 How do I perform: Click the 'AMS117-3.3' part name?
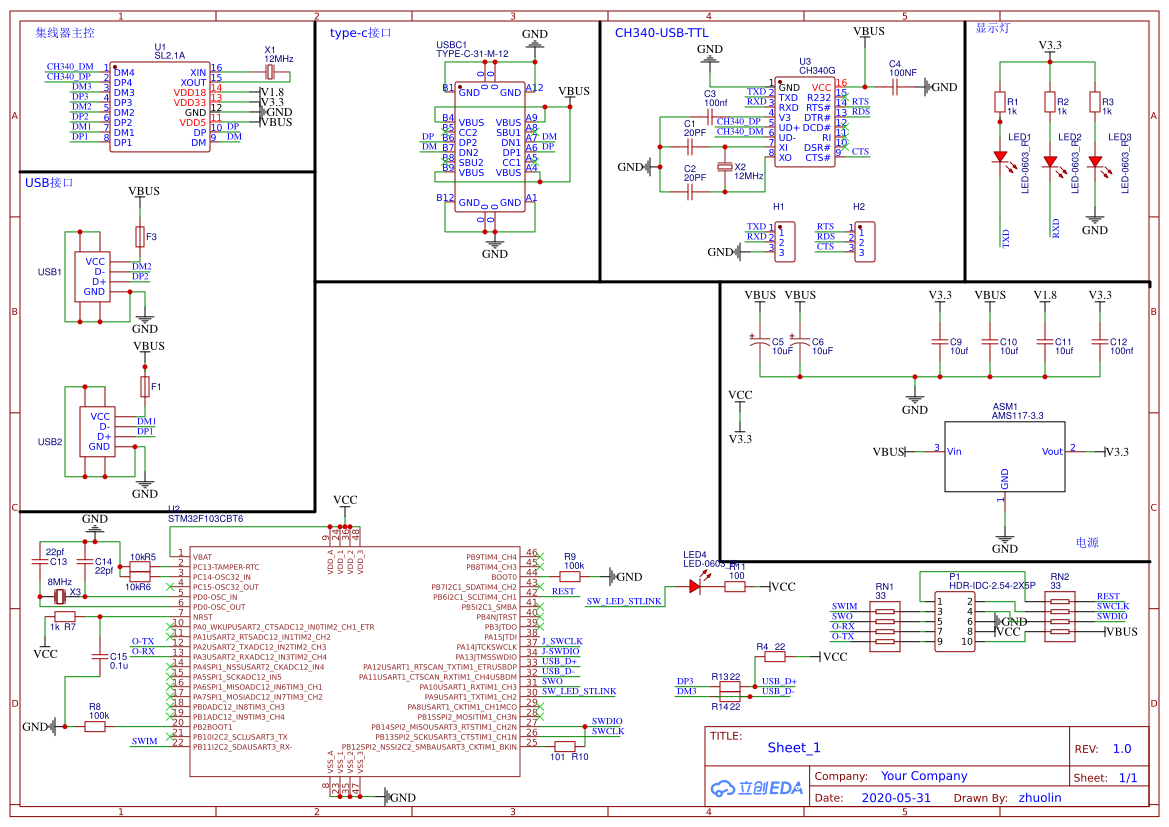pos(1018,416)
